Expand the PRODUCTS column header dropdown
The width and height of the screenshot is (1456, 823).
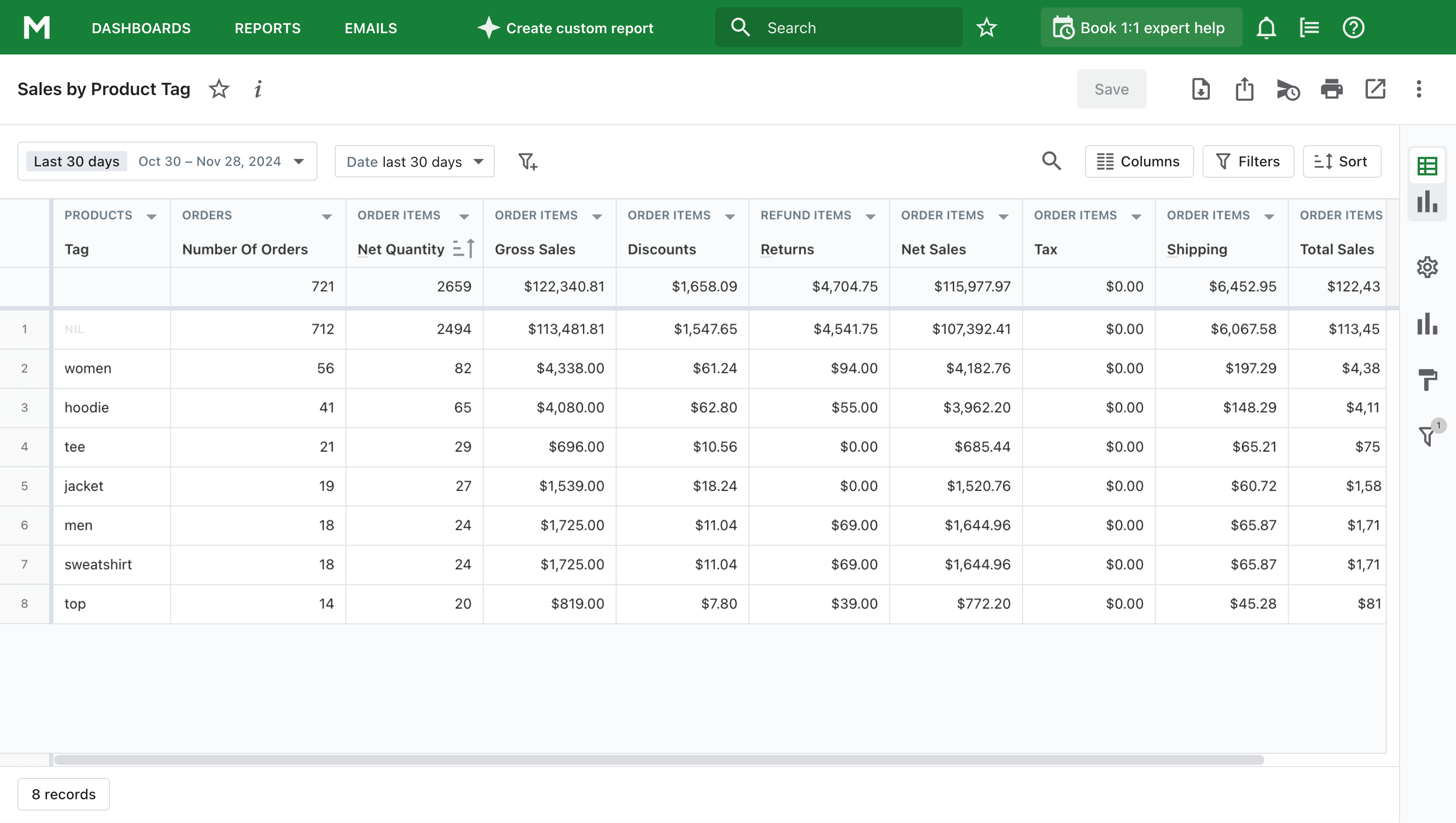(151, 216)
